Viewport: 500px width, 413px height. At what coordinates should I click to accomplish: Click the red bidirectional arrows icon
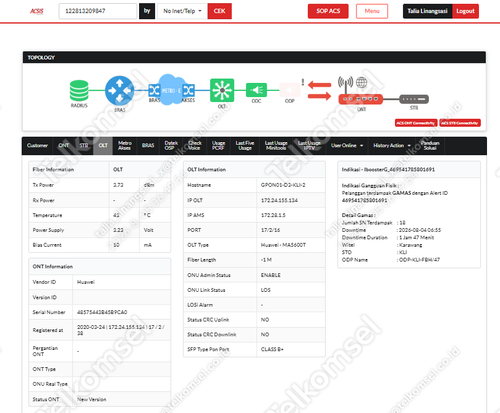[319, 90]
